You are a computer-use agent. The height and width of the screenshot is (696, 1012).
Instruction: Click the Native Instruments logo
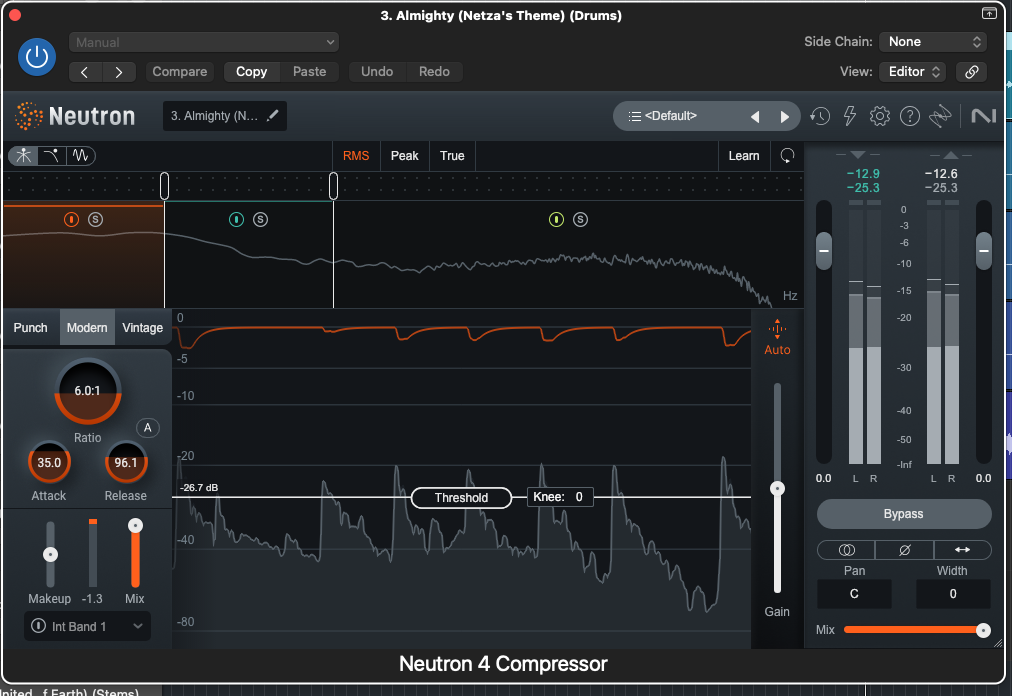(x=984, y=116)
